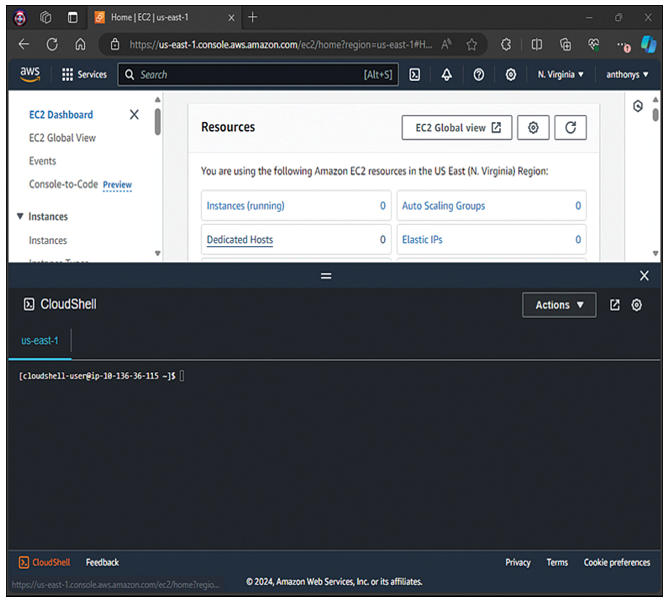Add this page to favorites star
668x604 pixels.
point(471,44)
